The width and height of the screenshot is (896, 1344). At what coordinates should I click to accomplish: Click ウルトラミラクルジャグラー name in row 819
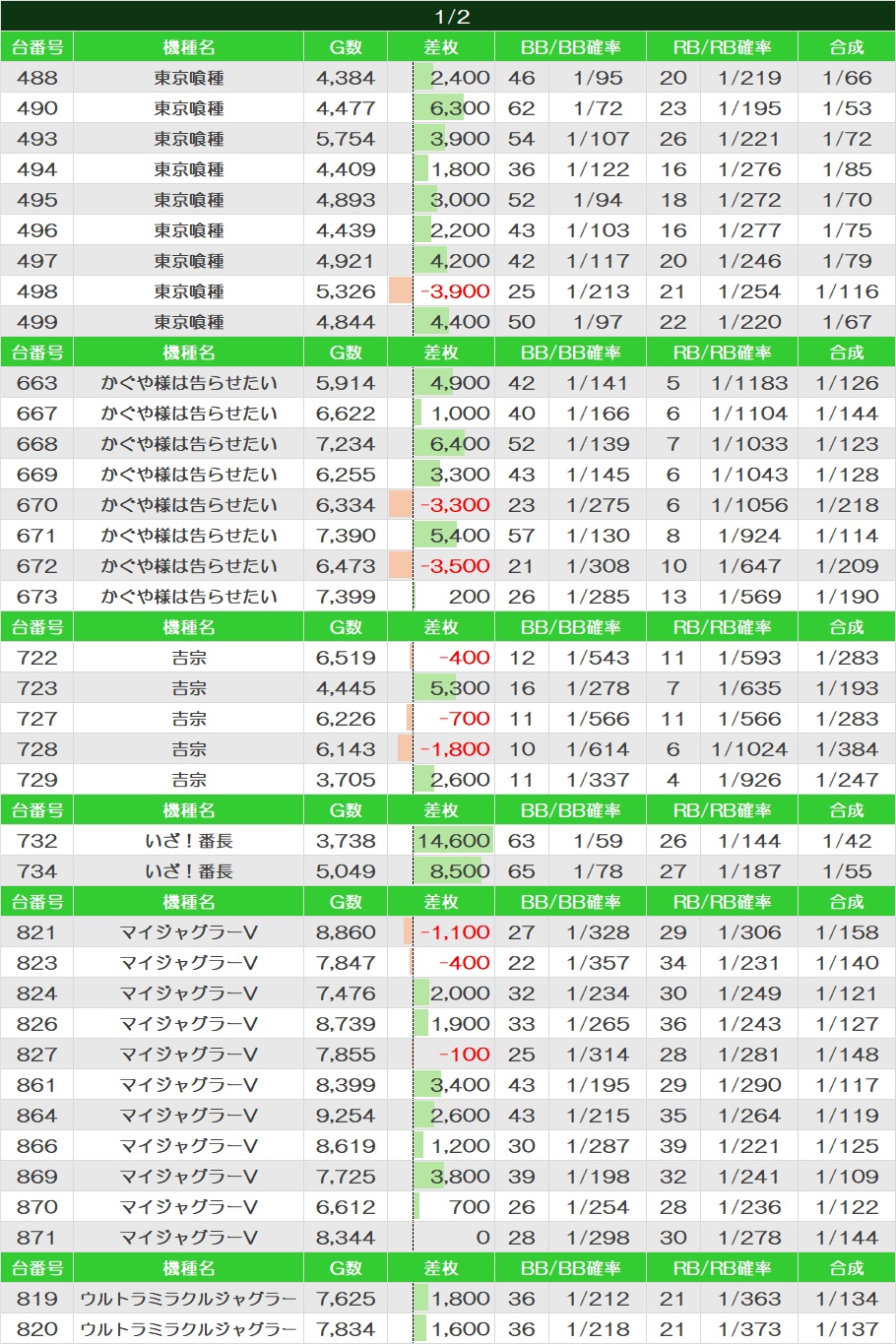[189, 1299]
